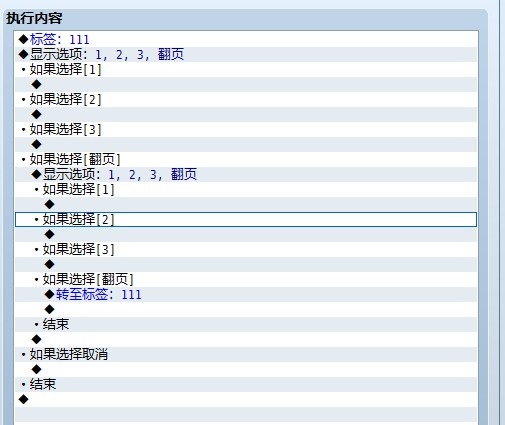
Task: Click the unindented 结束 row
Action: (x=246, y=384)
